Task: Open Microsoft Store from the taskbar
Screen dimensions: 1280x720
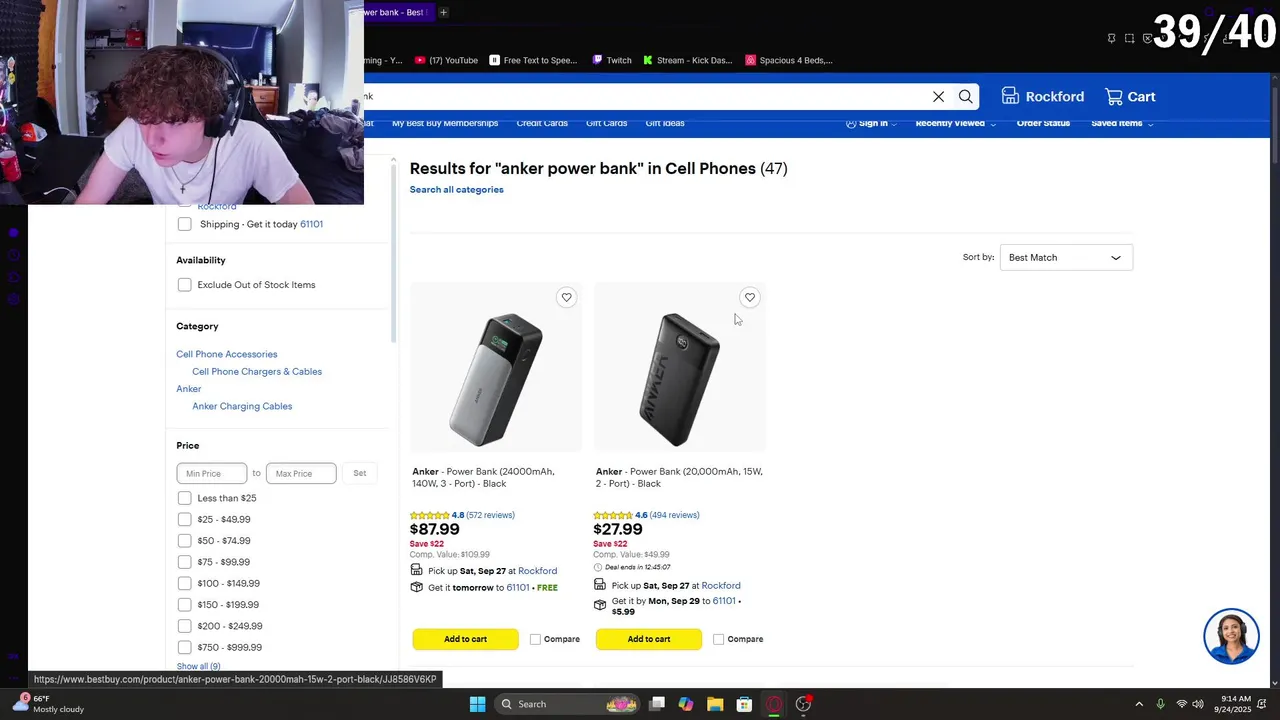Action: [744, 704]
